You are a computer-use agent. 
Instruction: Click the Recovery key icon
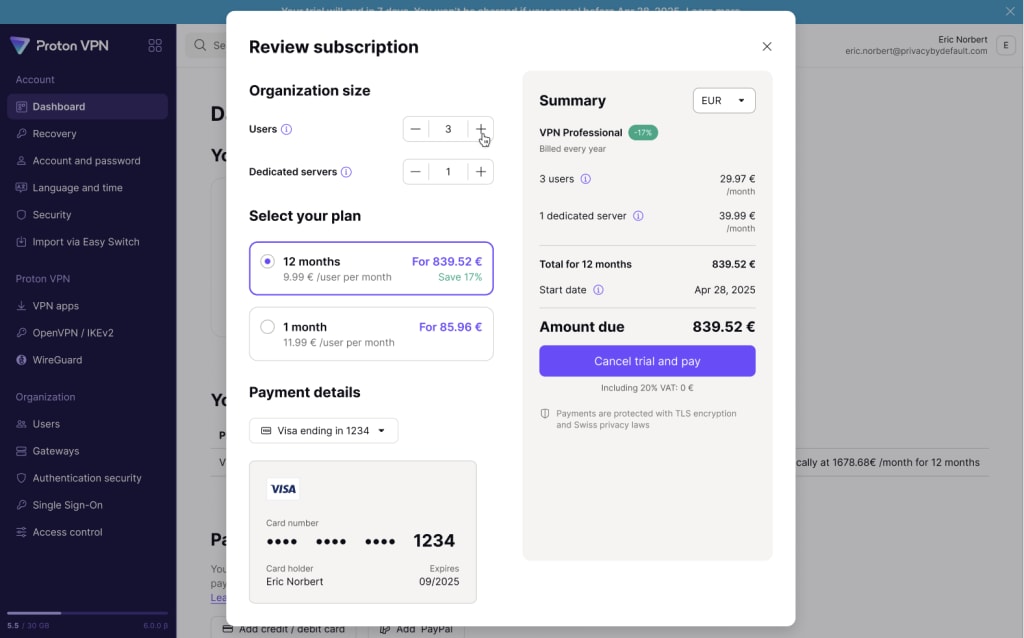tap(21, 133)
